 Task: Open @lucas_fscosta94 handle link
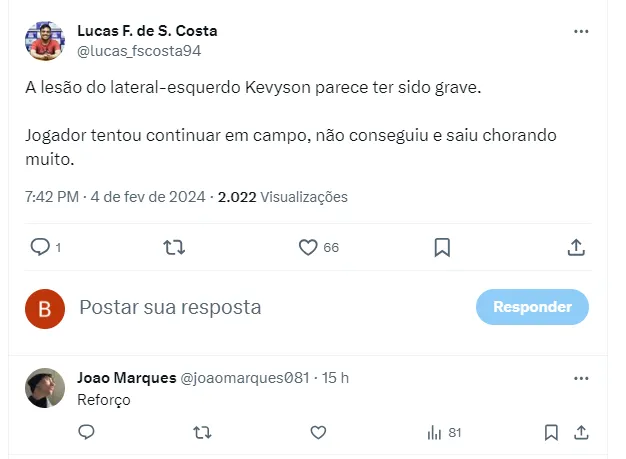coord(139,51)
